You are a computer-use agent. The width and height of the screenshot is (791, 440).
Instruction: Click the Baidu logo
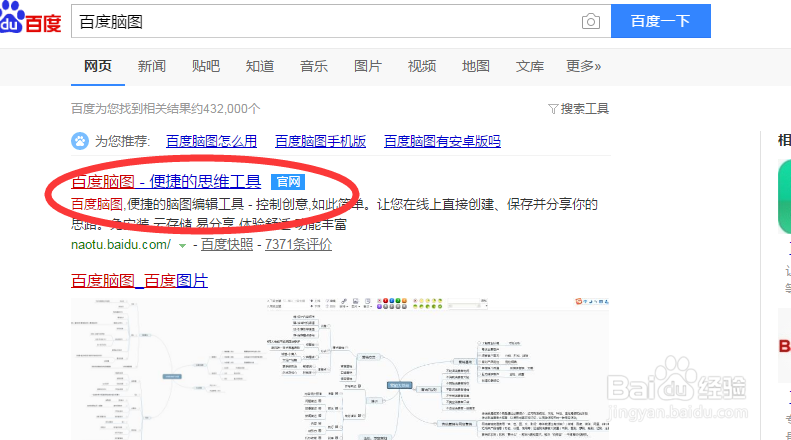pyautogui.click(x=30, y=18)
